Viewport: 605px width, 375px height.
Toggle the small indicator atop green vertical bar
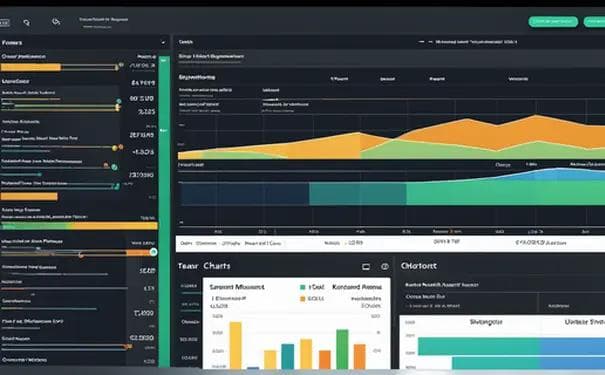click(x=164, y=60)
